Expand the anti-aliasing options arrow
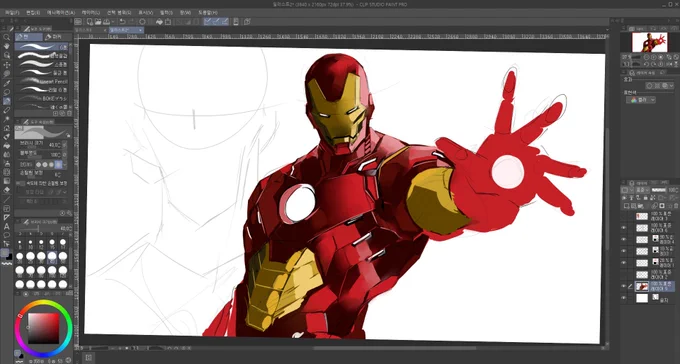This screenshot has height=364, width=680. click(65, 165)
